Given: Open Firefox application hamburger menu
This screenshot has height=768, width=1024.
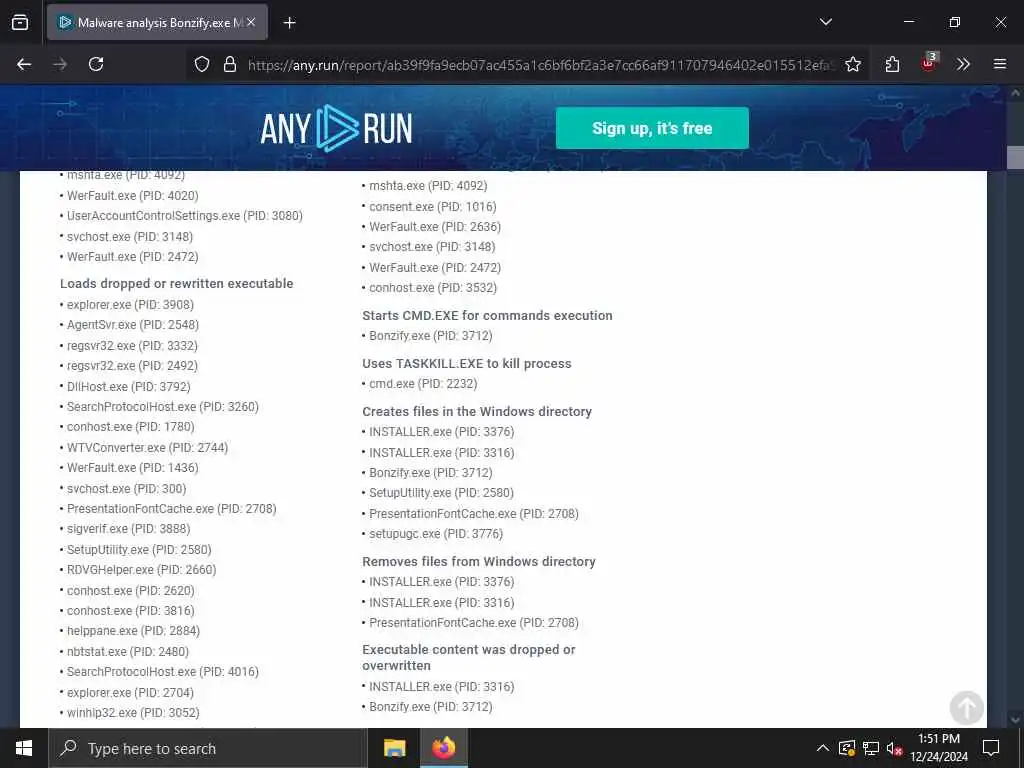Looking at the screenshot, I should point(1000,64).
